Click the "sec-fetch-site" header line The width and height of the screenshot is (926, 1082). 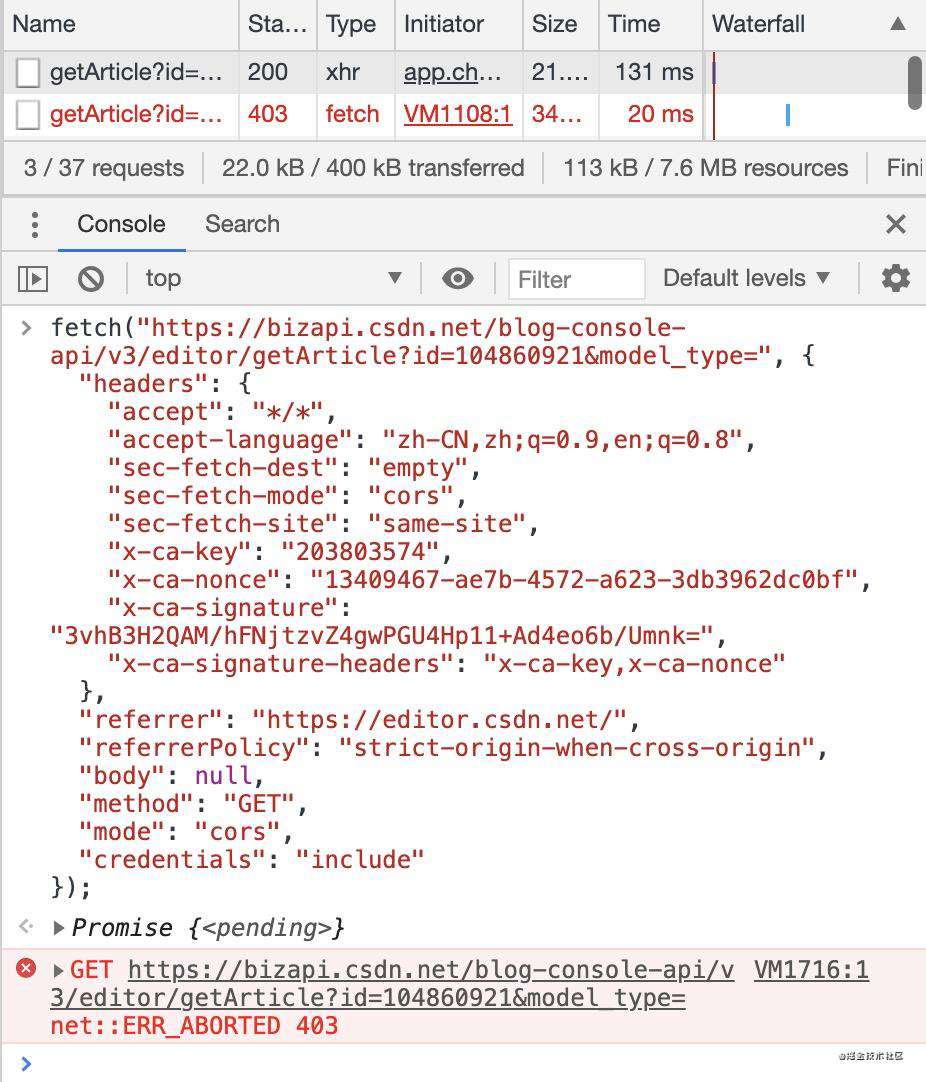pos(322,524)
